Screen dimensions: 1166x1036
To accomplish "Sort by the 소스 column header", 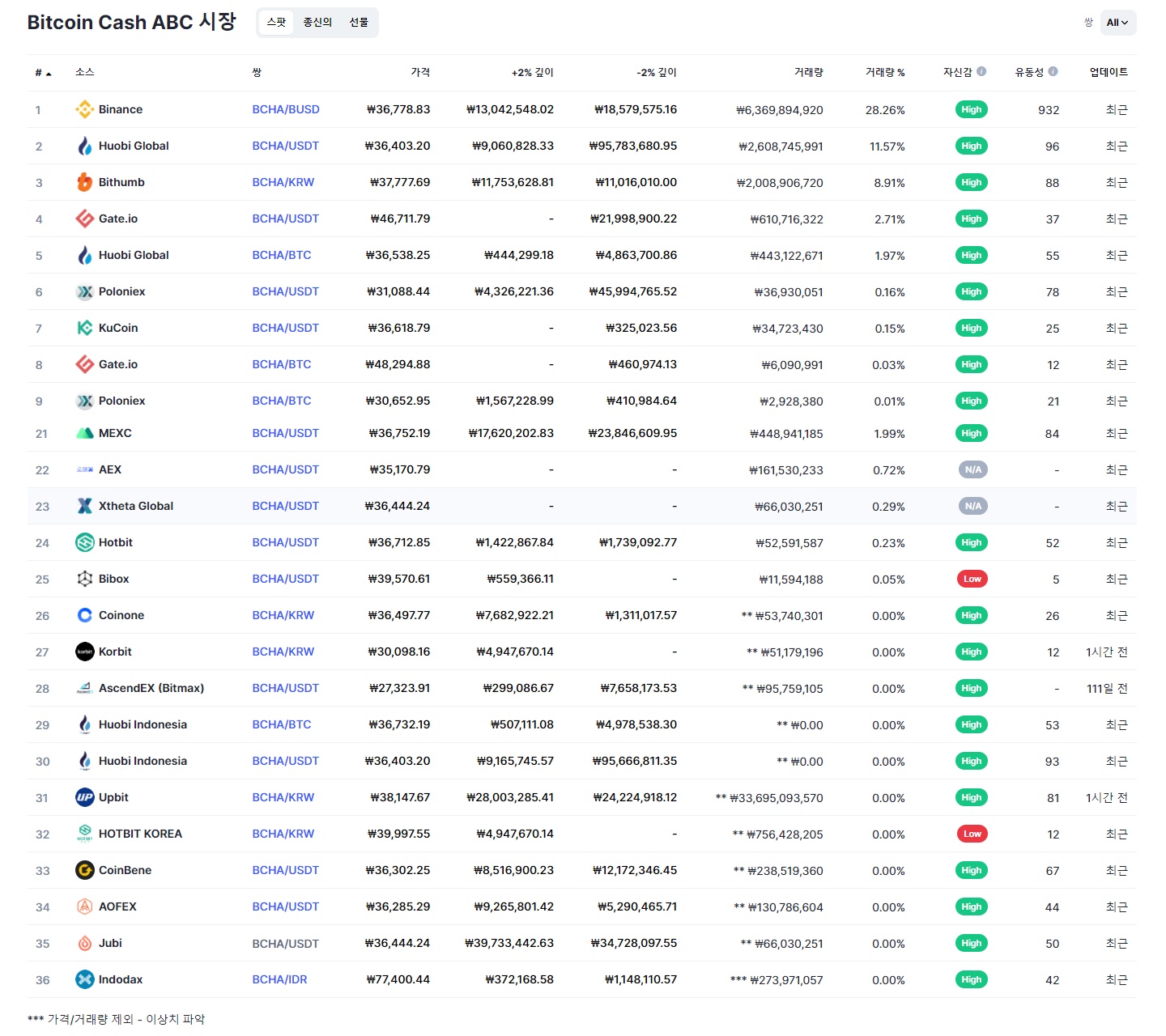I will 85,72.
